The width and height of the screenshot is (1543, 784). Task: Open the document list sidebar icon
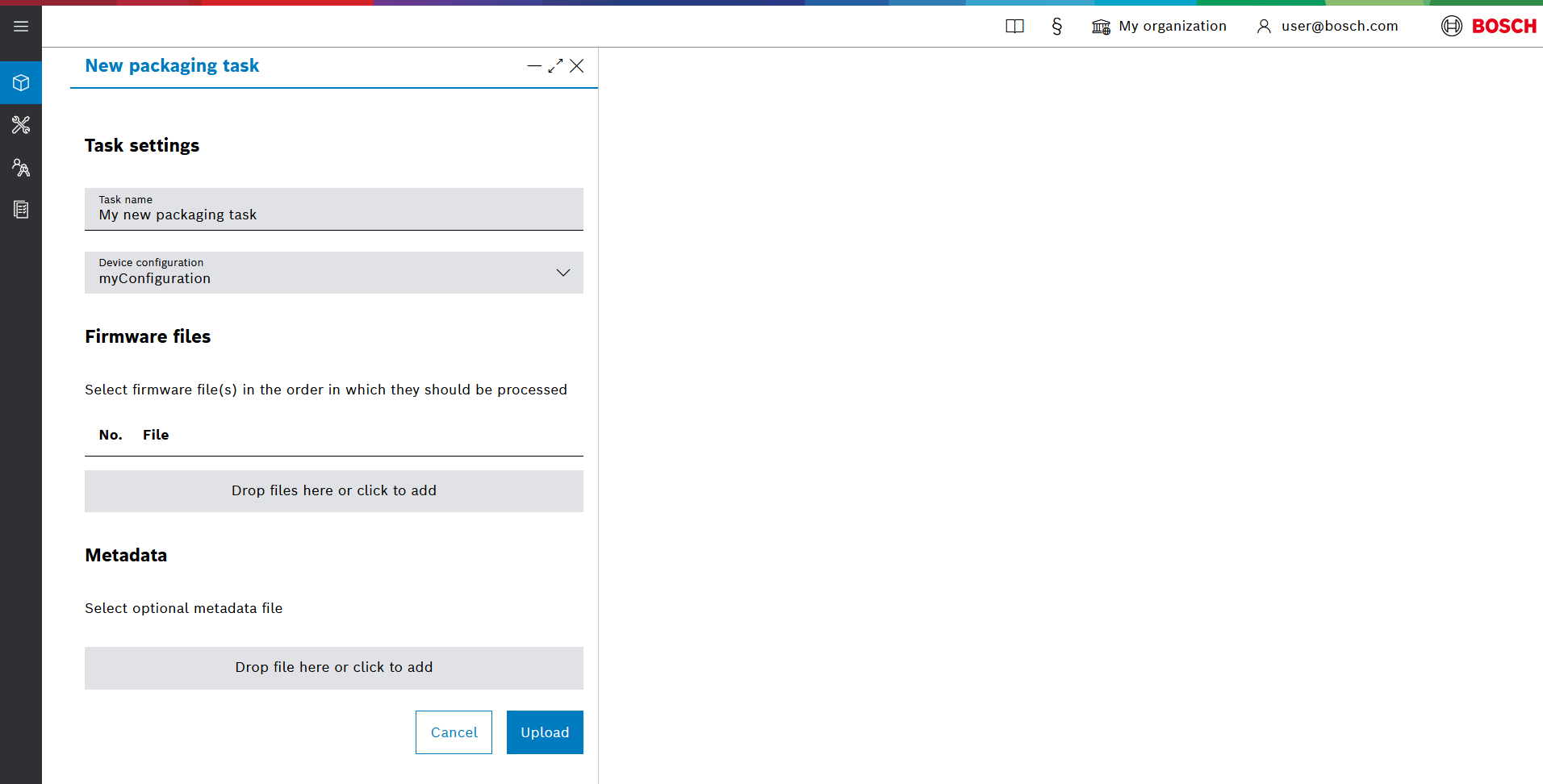[21, 210]
